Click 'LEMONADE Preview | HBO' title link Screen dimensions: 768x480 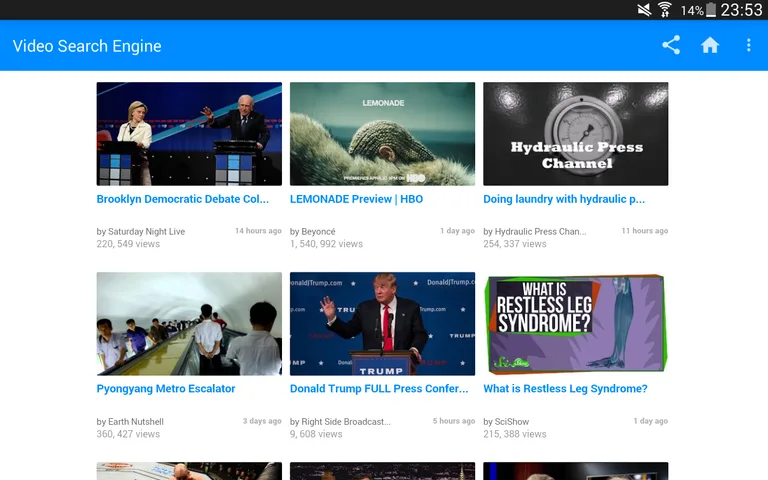tap(356, 199)
